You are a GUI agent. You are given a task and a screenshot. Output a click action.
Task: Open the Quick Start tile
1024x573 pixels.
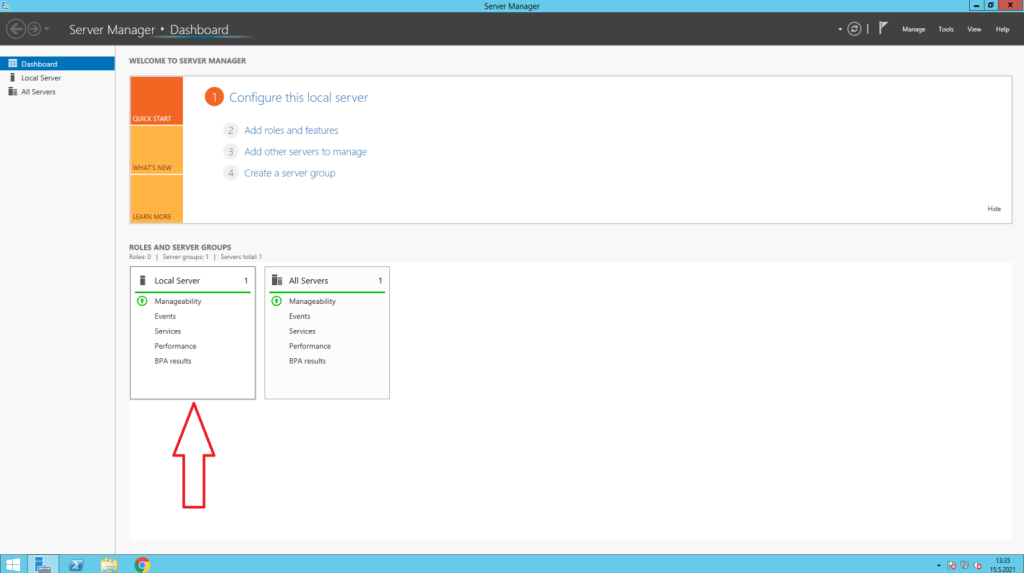(156, 101)
